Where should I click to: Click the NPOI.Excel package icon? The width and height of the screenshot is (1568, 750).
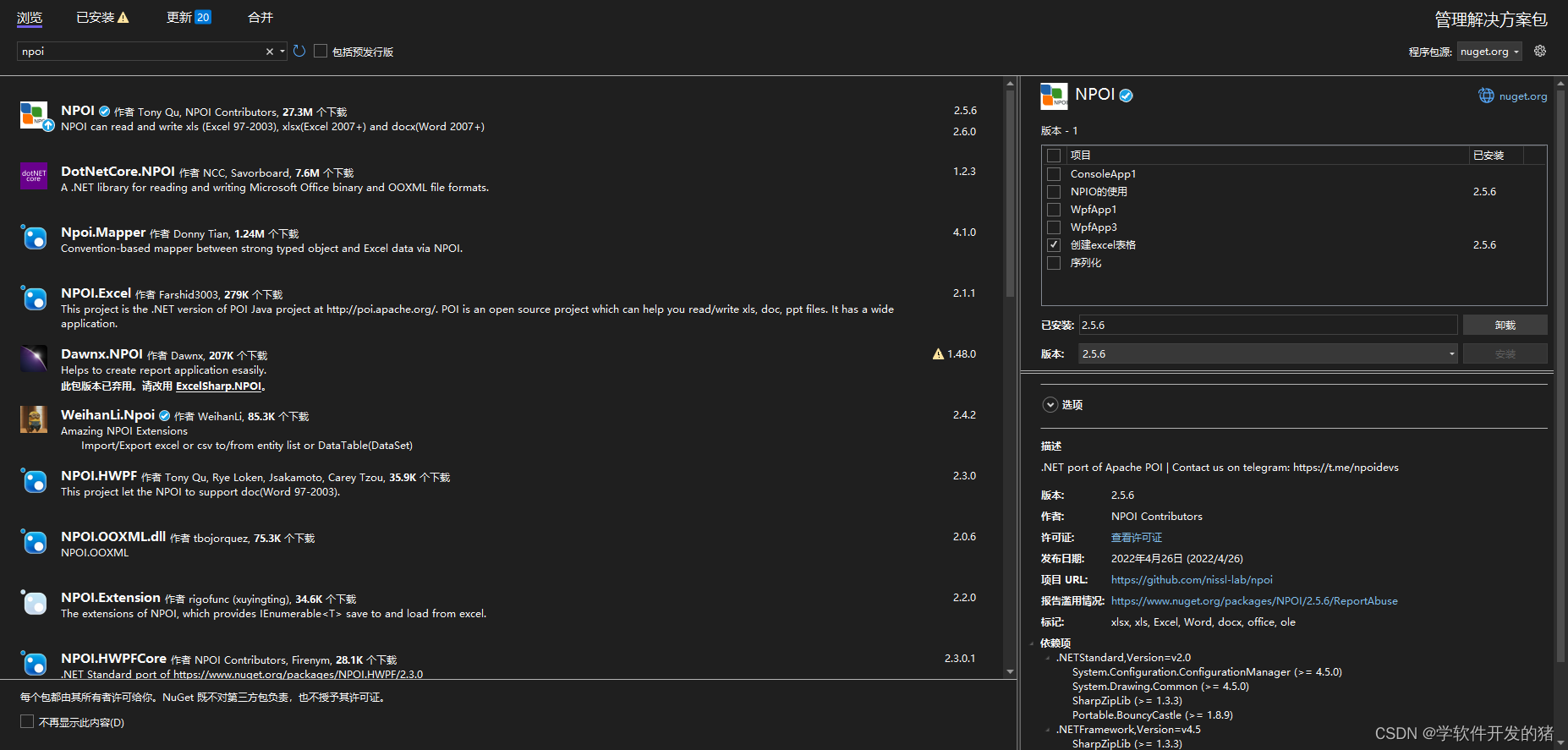tap(34, 298)
